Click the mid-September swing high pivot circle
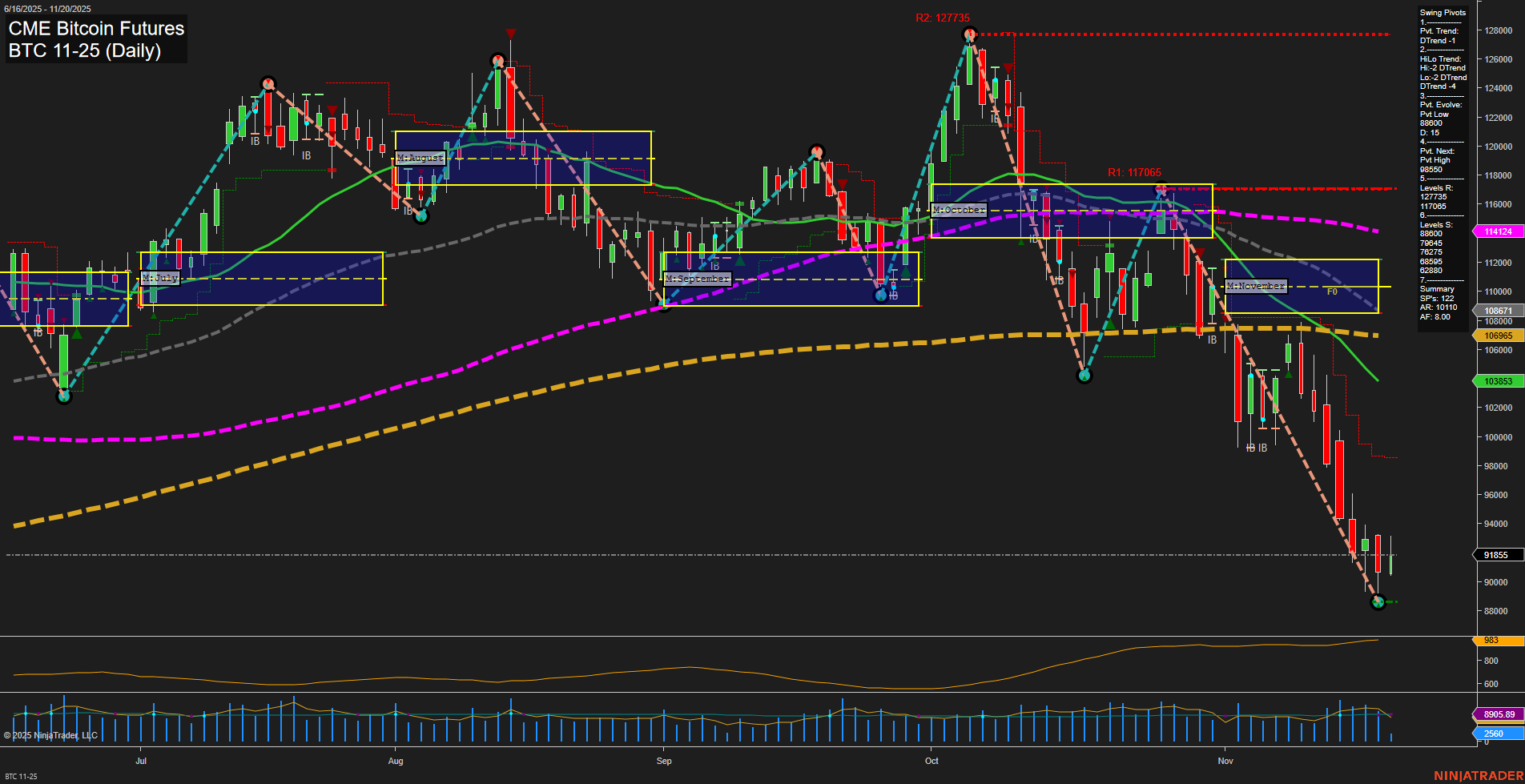The height and width of the screenshot is (784, 1525). [x=816, y=151]
